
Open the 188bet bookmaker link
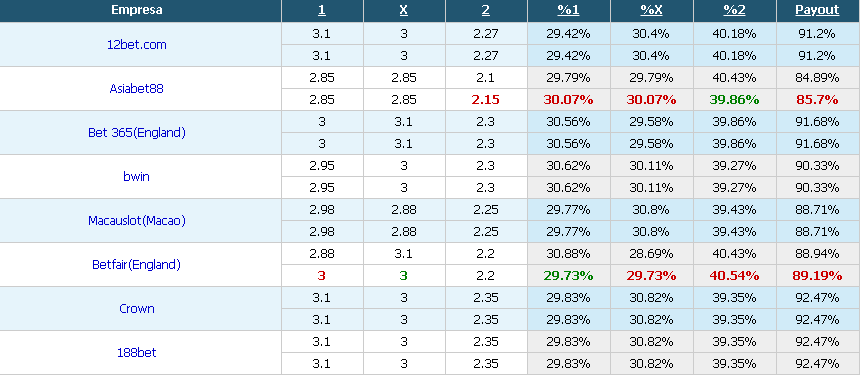[137, 352]
